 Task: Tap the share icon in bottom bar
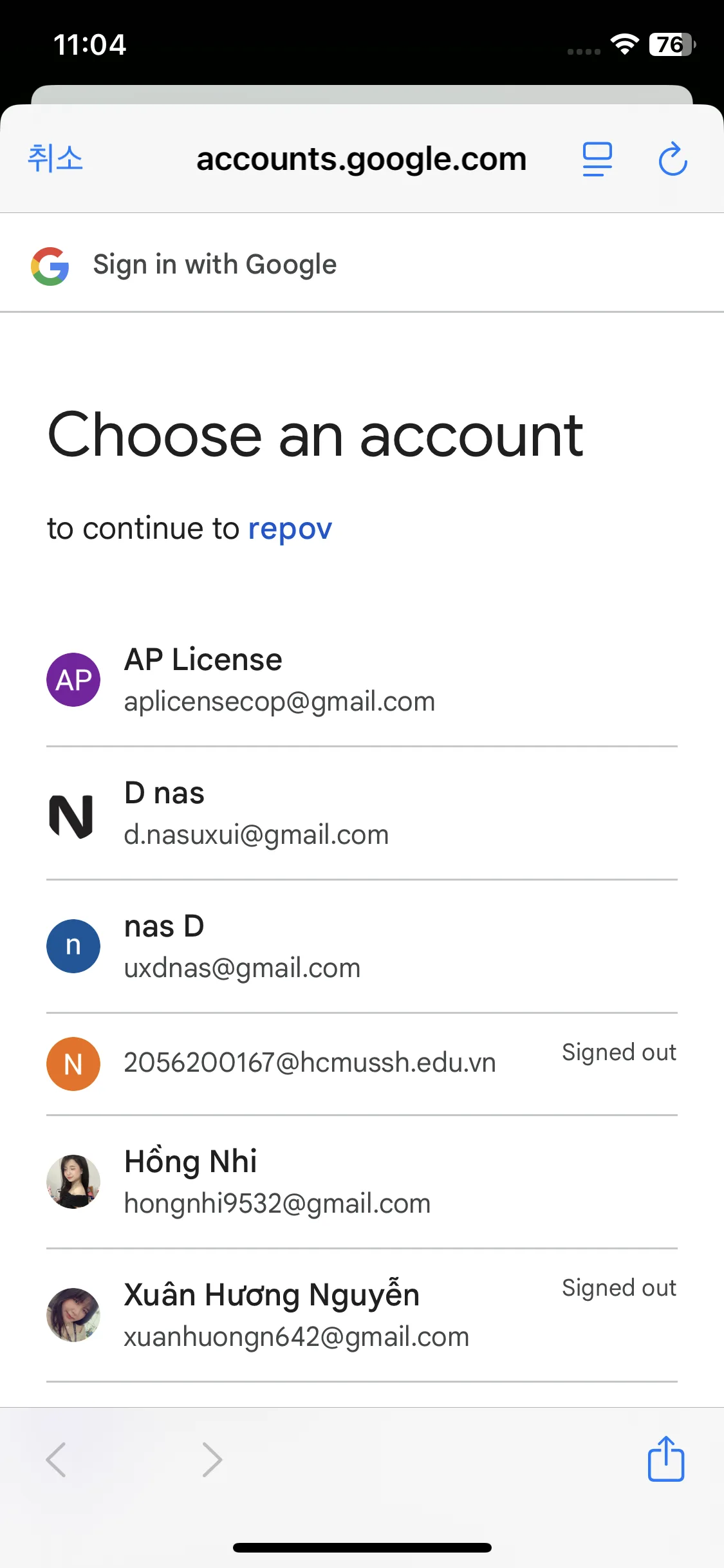click(665, 1459)
